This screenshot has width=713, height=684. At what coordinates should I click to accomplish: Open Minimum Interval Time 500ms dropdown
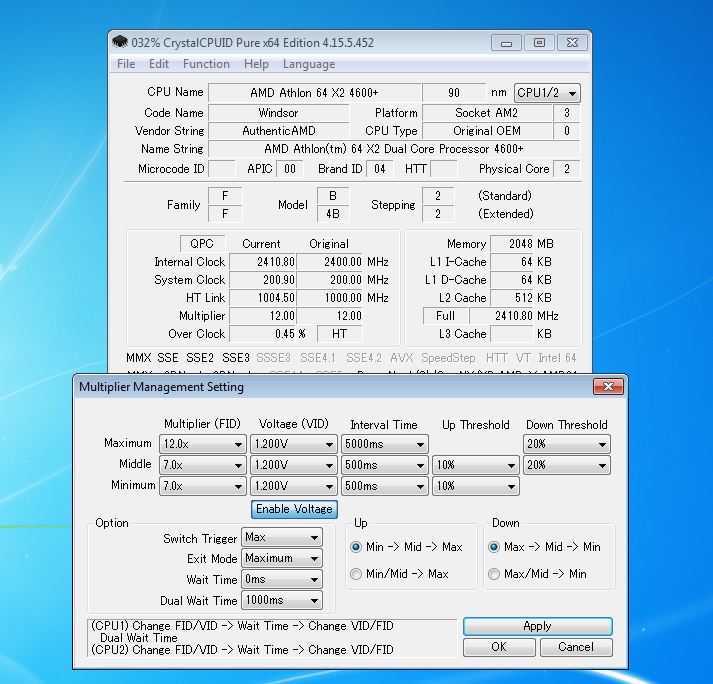point(385,486)
